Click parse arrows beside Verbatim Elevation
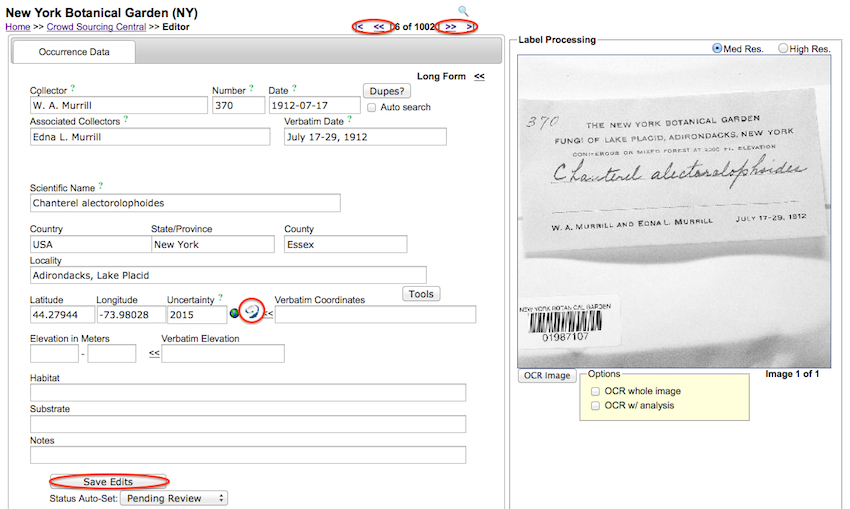The image size is (850, 509). click(x=154, y=353)
